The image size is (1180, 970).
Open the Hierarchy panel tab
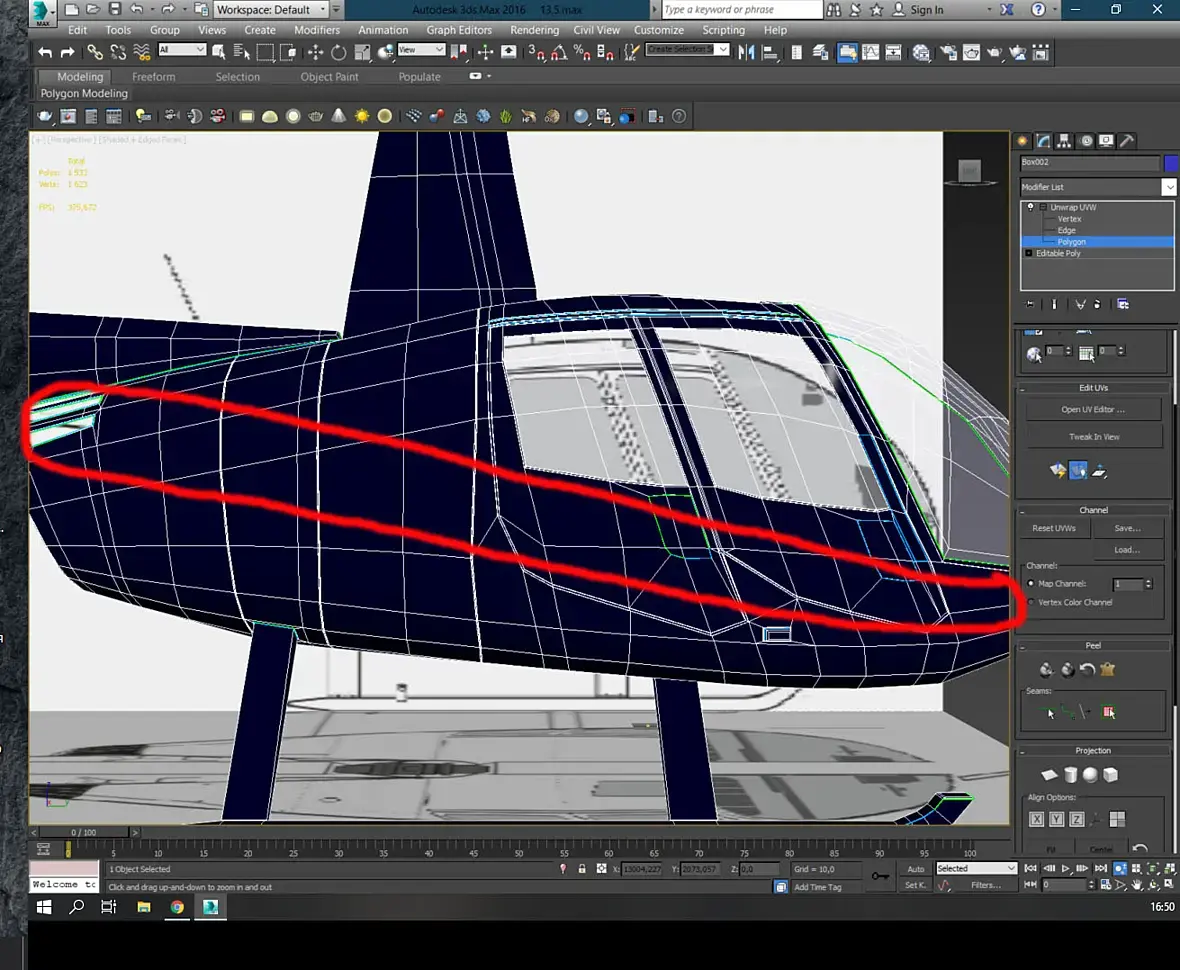pos(1064,141)
